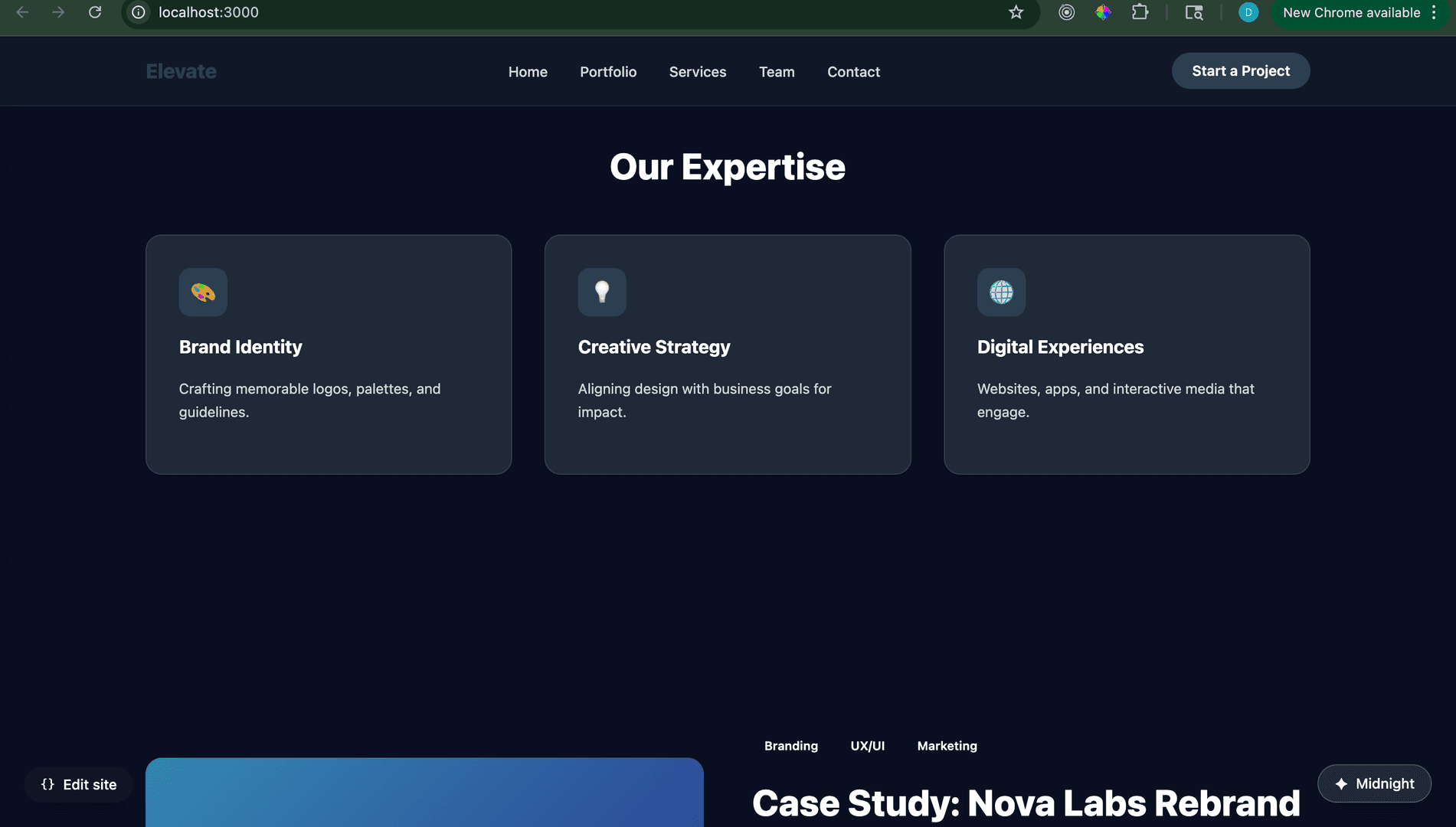Click the Elevate logo
The width and height of the screenshot is (1456, 827).
(182, 71)
